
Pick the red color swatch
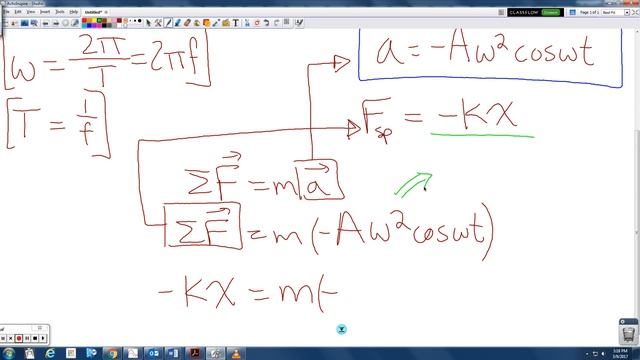click(x=84, y=20)
